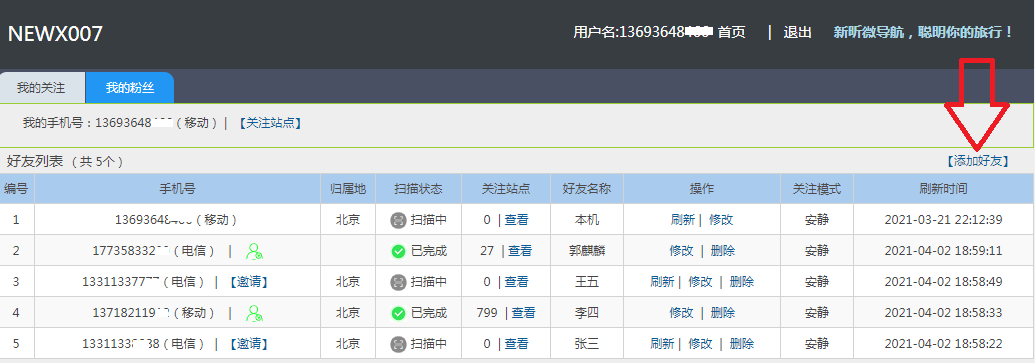Click 修改 for 王五
This screenshot has height=363, width=1035.
pos(700,282)
